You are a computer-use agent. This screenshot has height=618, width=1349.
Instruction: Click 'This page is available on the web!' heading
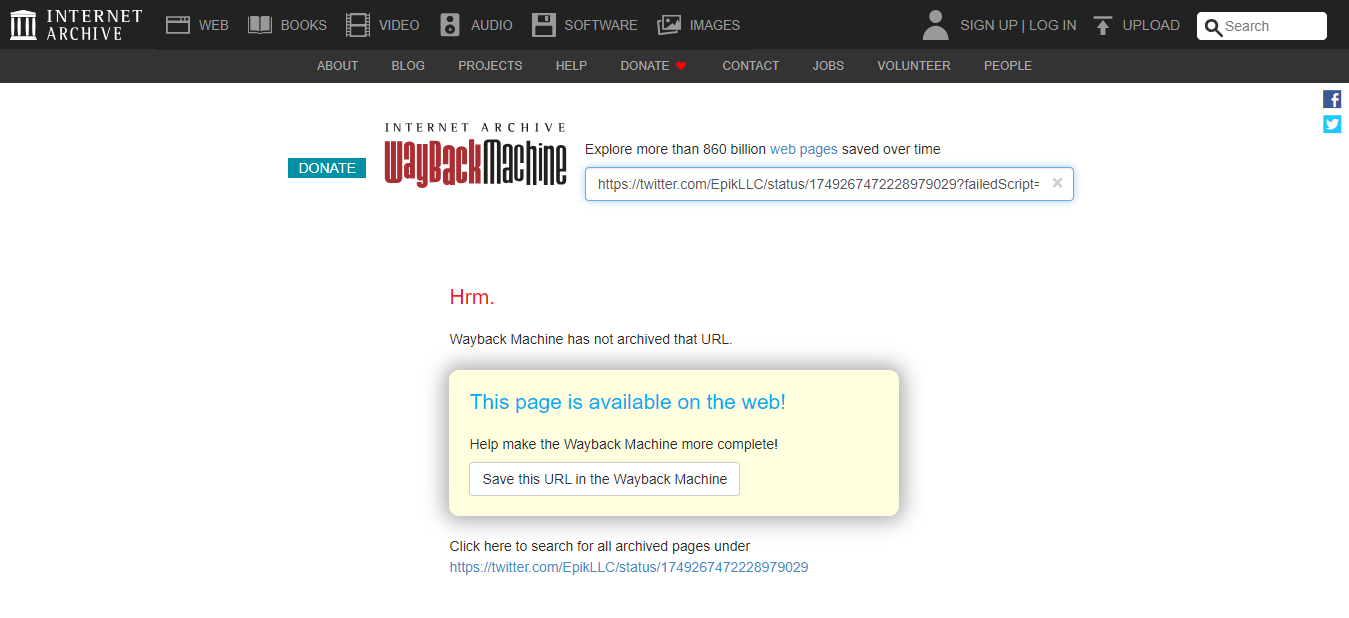click(x=628, y=402)
